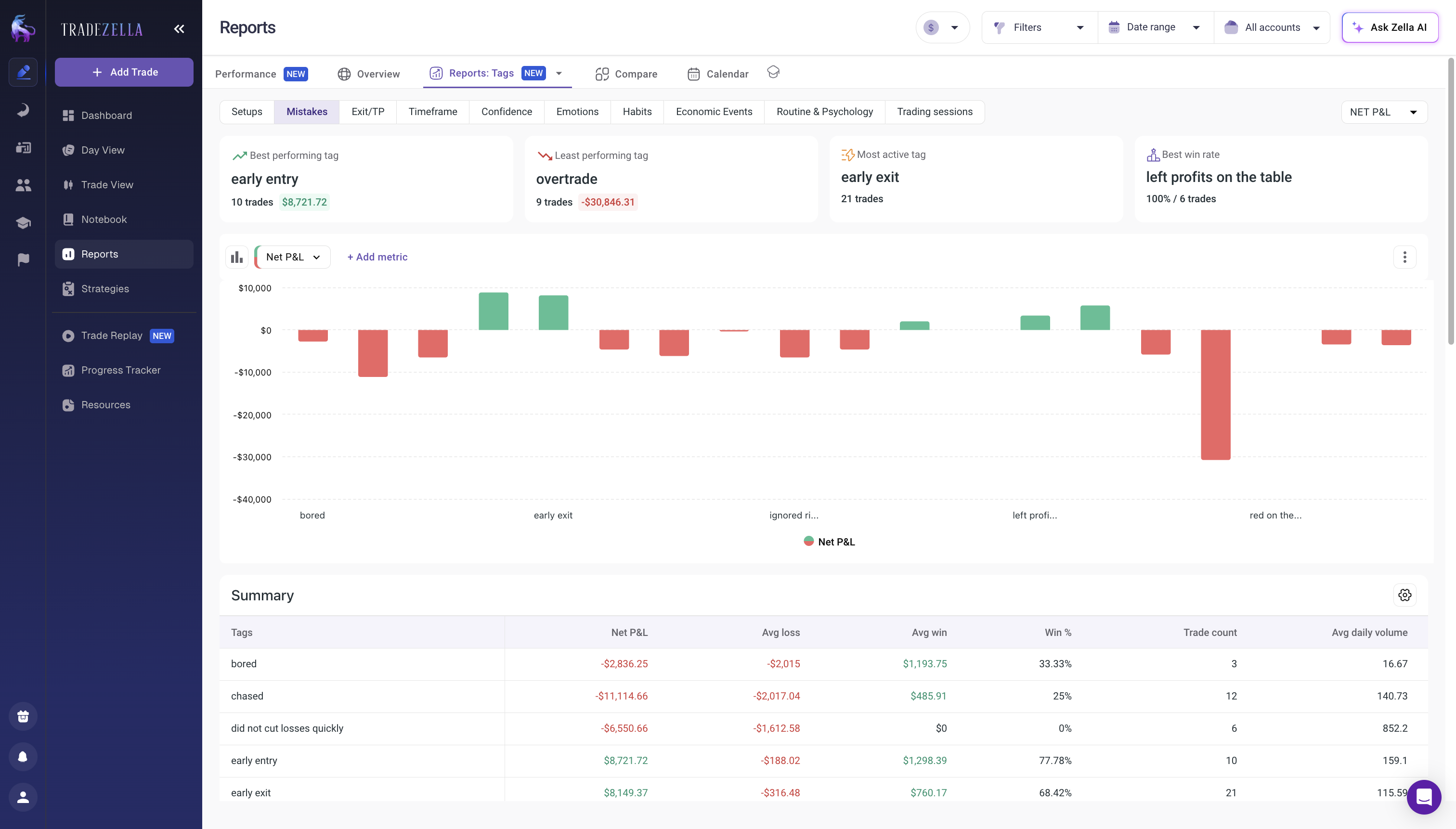This screenshot has width=1456, height=829.
Task: Click the Ask Zella AI button
Action: point(1390,27)
